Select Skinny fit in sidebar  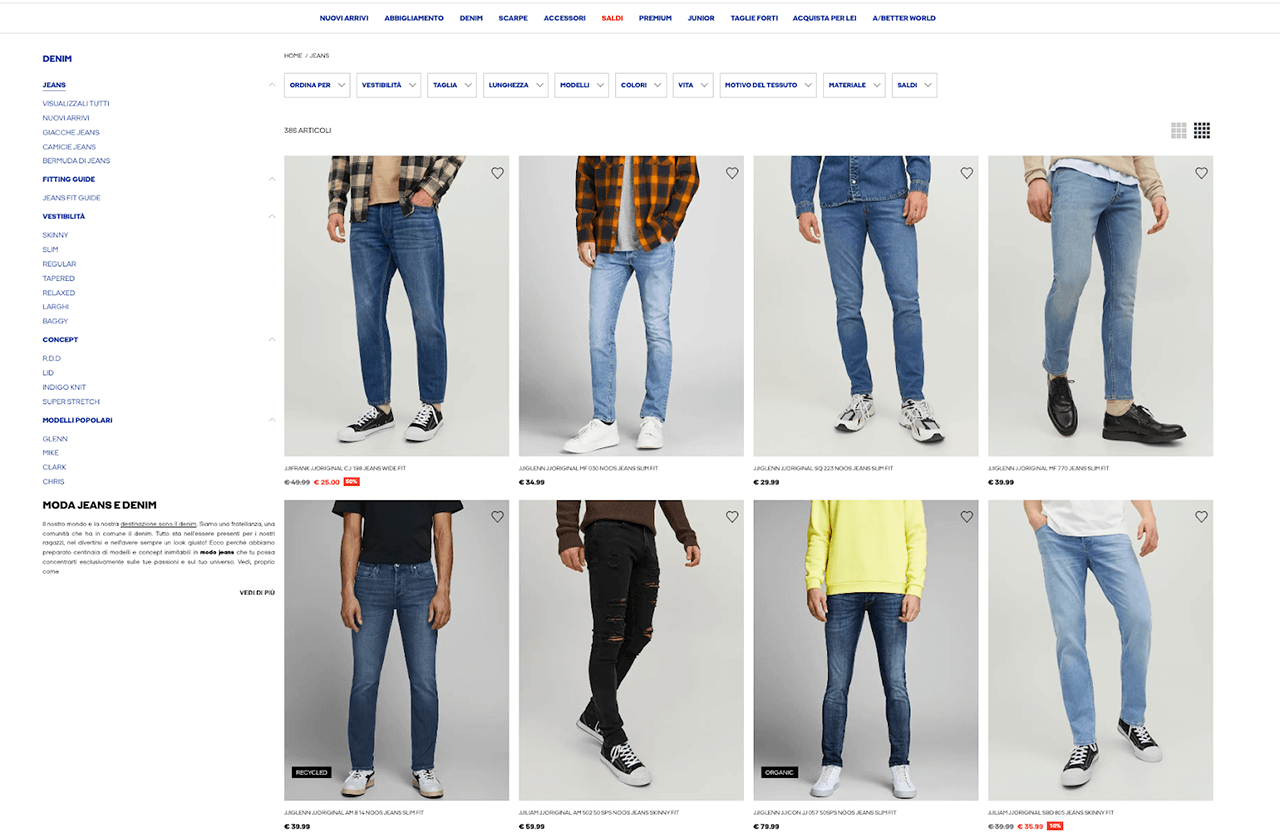point(55,235)
